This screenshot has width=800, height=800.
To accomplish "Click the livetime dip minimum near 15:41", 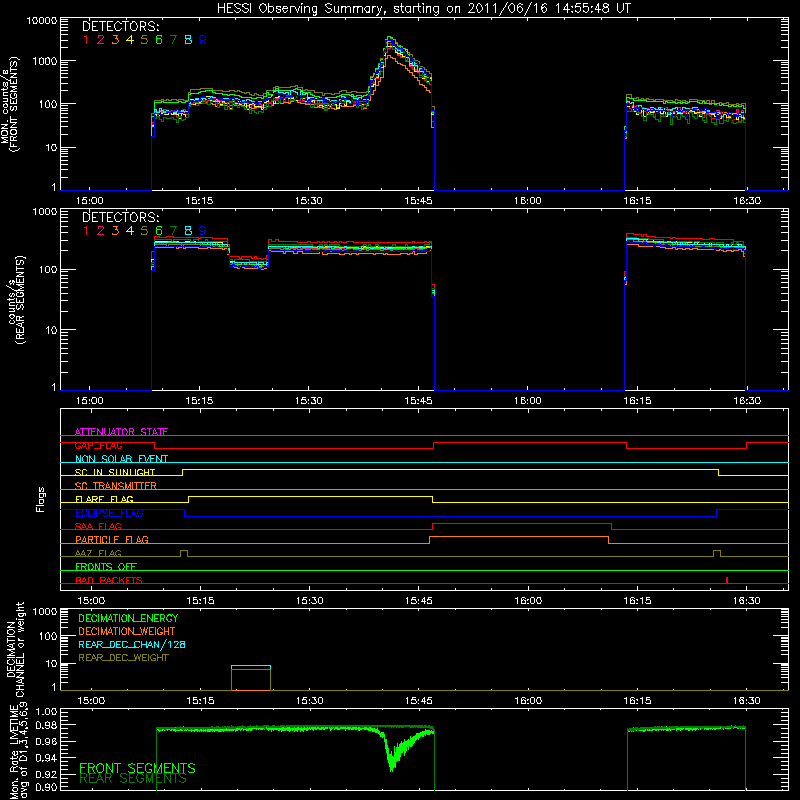I will (392, 768).
